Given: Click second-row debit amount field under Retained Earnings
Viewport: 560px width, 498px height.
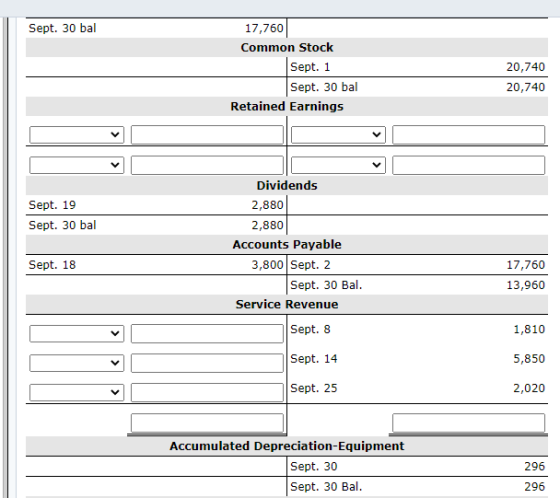Looking at the screenshot, I should (x=207, y=165).
